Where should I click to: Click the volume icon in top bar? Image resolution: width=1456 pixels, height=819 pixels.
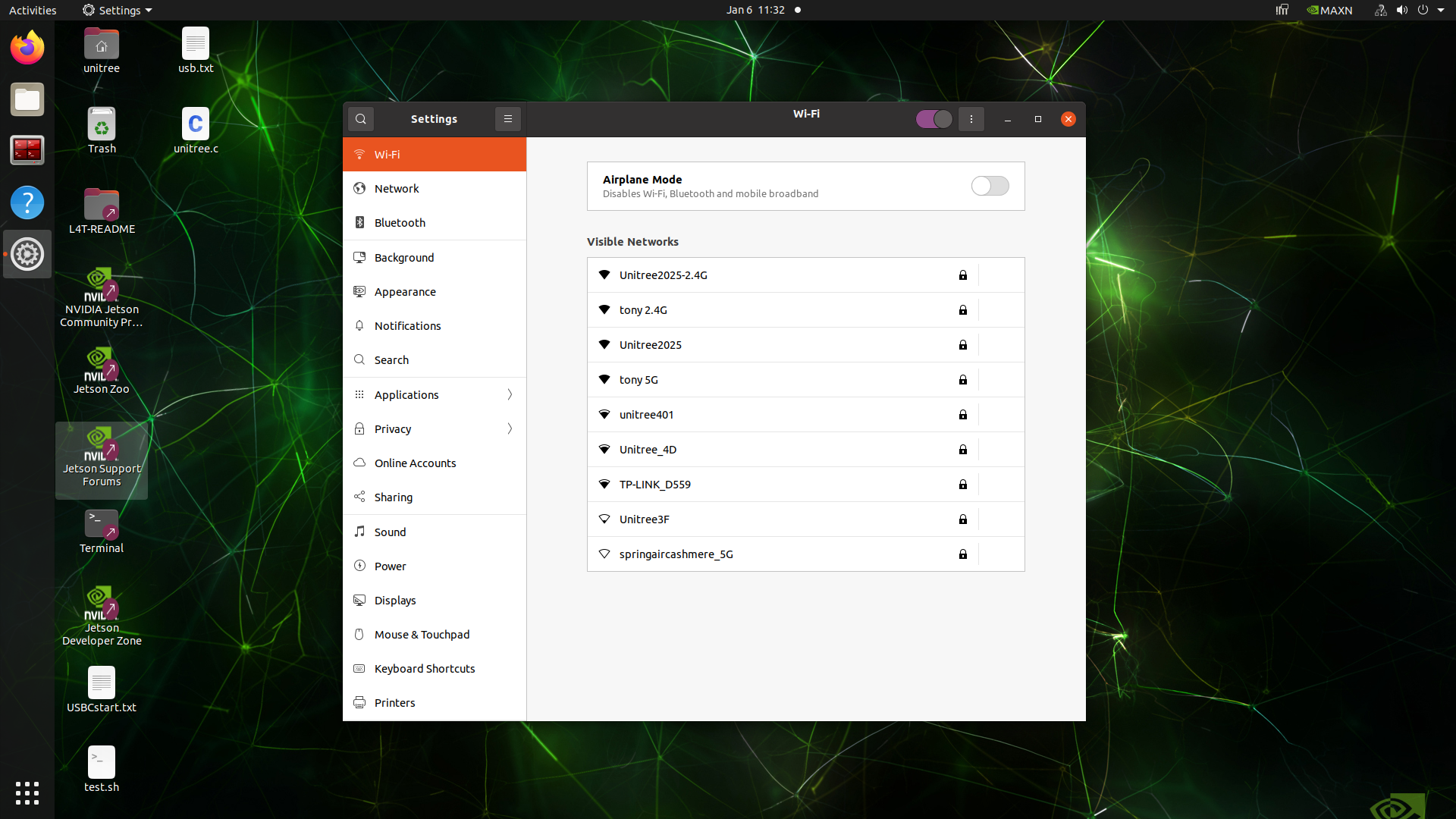pyautogui.click(x=1402, y=10)
